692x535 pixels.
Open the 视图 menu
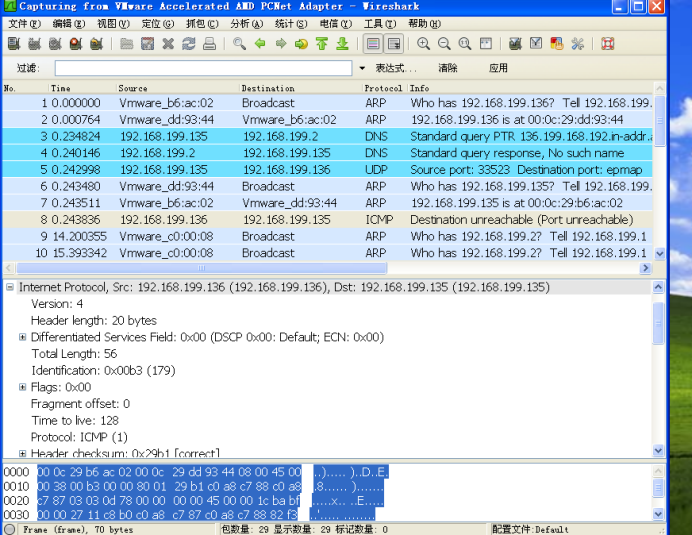(113, 24)
